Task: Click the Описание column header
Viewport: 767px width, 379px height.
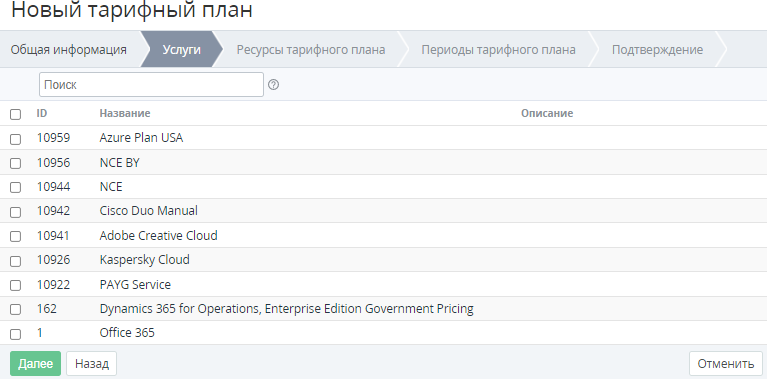Action: pos(547,113)
